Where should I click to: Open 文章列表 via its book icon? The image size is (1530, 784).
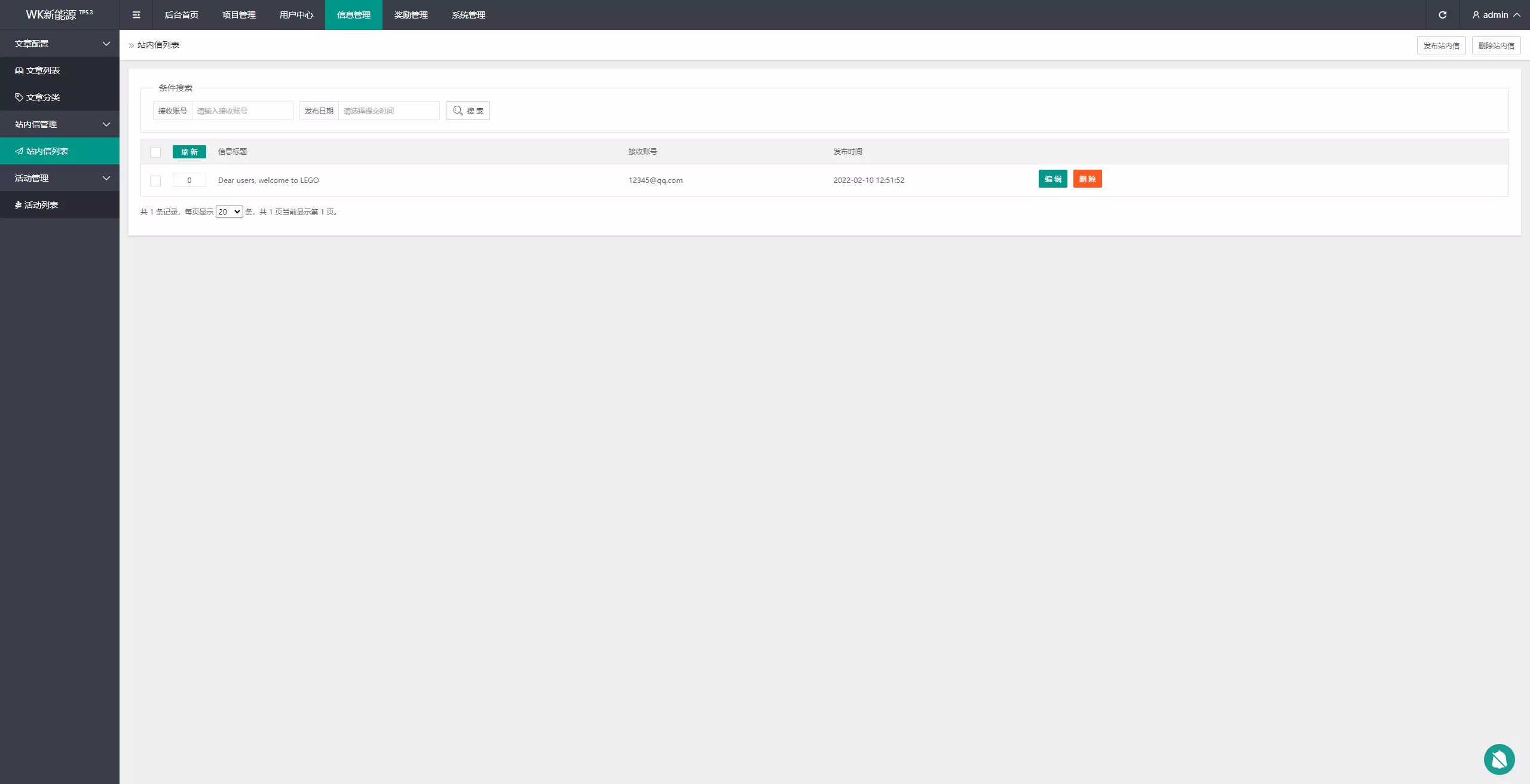click(19, 71)
